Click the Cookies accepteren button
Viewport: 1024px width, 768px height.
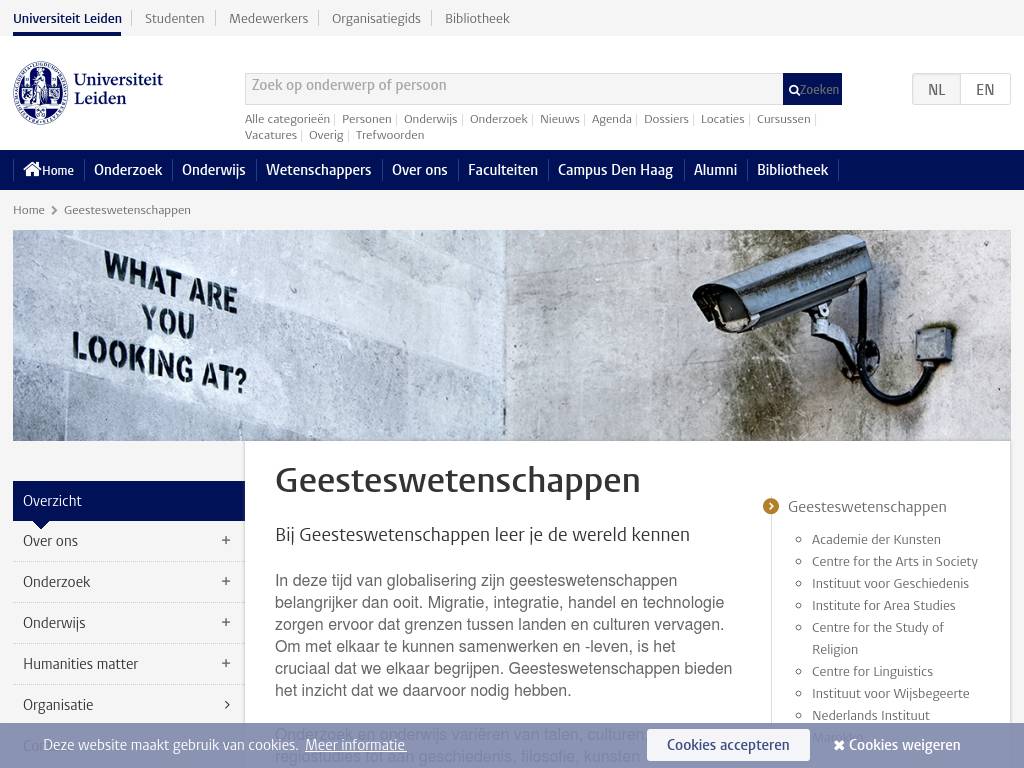click(727, 745)
